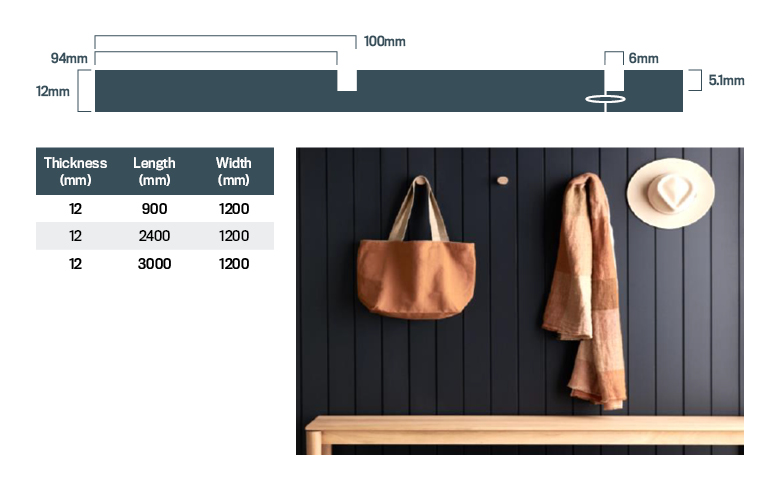This screenshot has height=500, width=780.
Task: Click the 12mm thickness label on diagram
Action: [x=52, y=92]
